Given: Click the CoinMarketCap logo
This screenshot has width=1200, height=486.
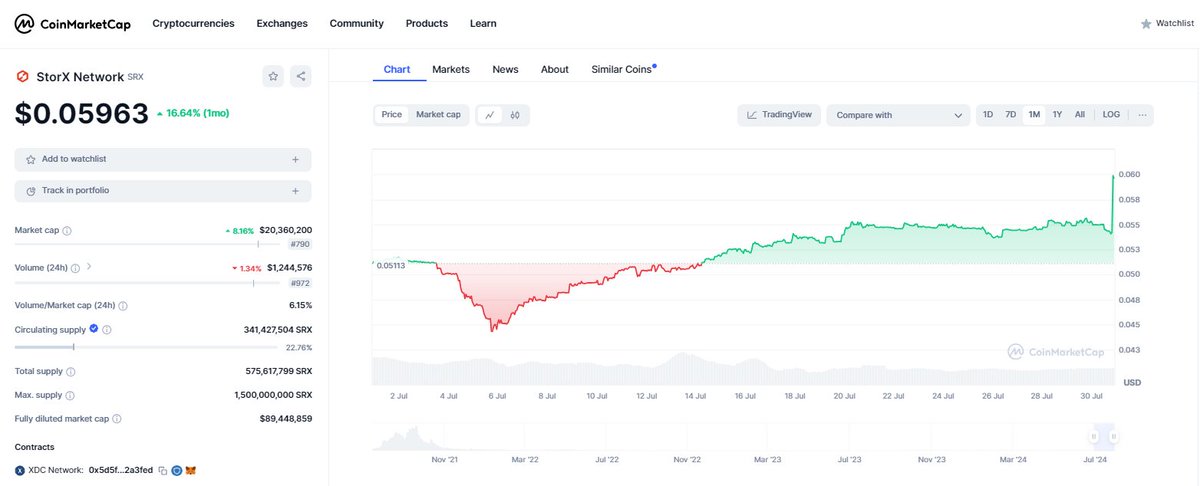Looking at the screenshot, I should pos(72,23).
